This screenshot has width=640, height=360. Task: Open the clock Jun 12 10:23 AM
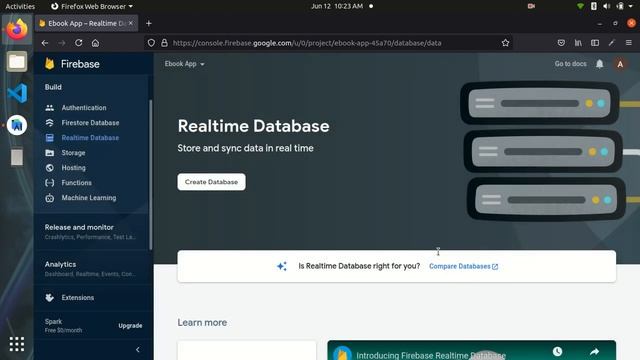tap(337, 7)
